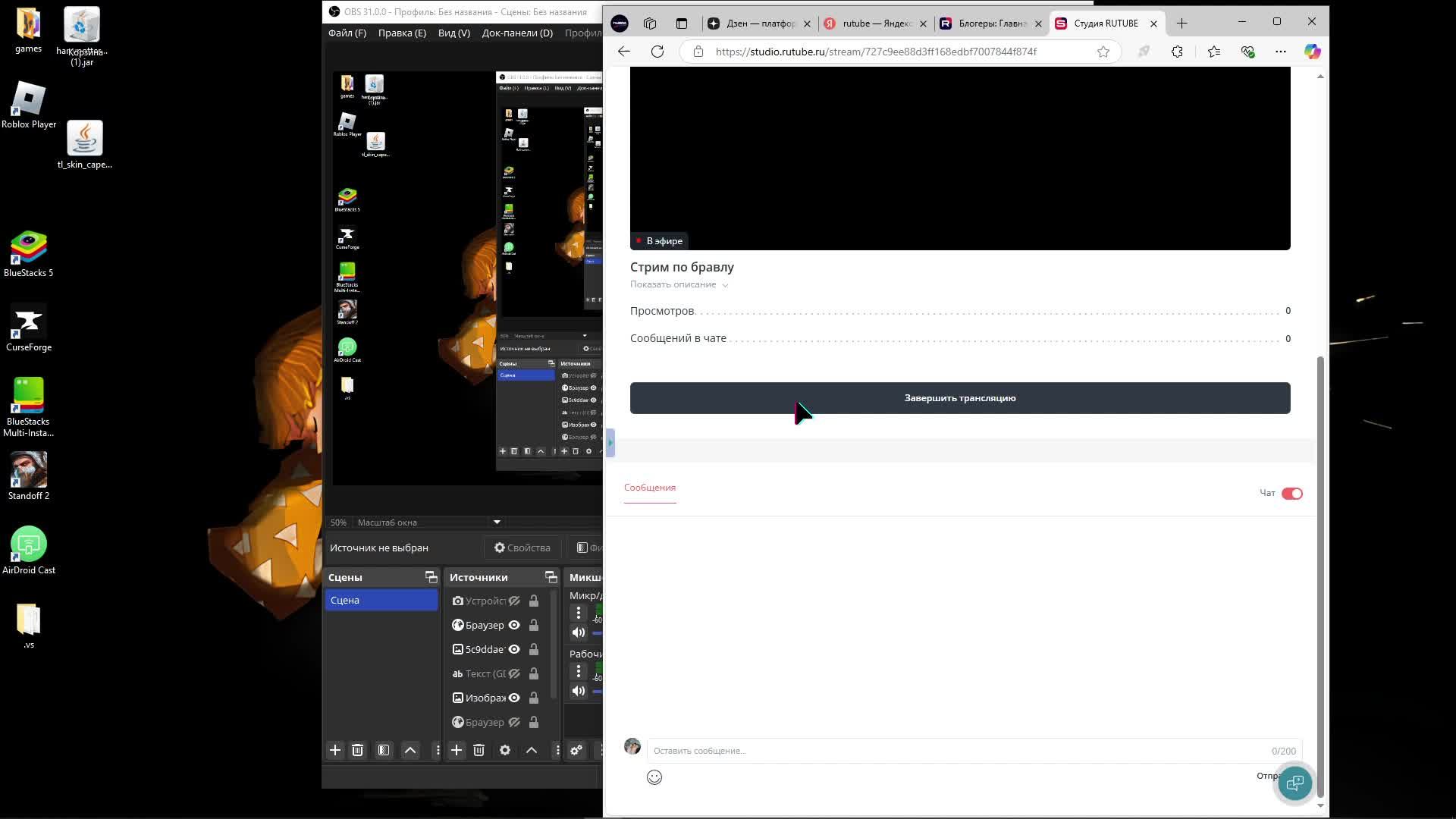Open the Вид (V) menu
This screenshot has width=1456, height=819.
coord(453,33)
